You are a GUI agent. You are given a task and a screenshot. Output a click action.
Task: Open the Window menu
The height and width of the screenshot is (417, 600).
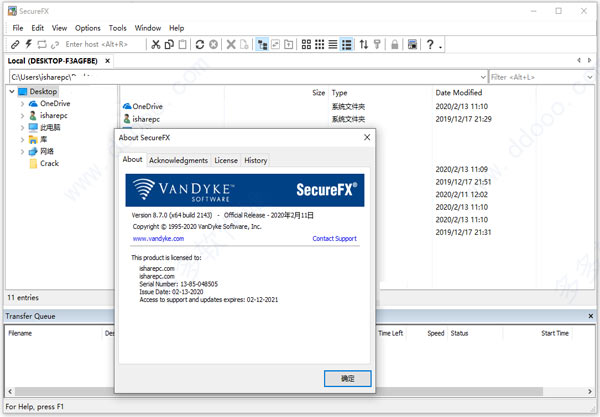pos(148,28)
